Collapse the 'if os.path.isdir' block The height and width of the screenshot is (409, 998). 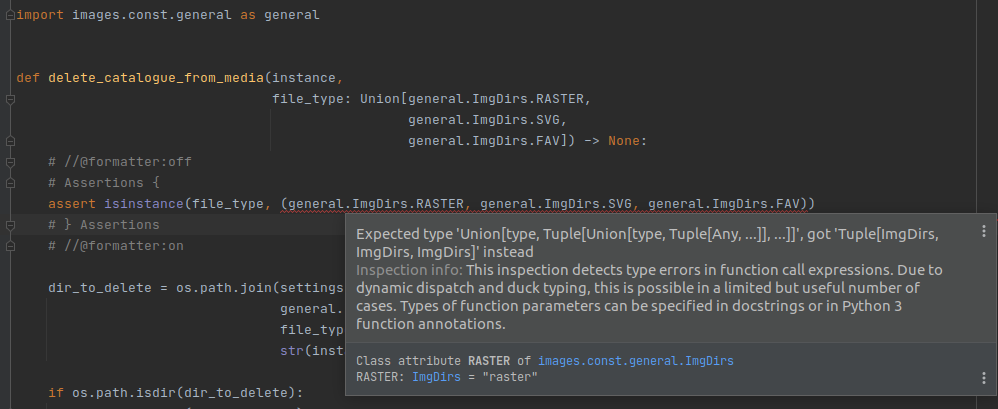(10, 392)
